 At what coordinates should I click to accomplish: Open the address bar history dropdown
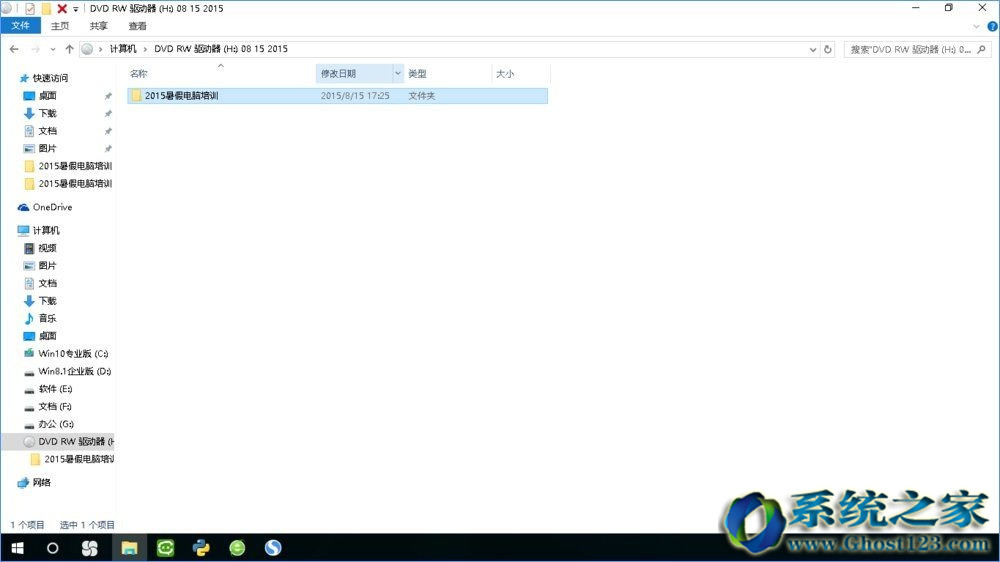point(812,49)
